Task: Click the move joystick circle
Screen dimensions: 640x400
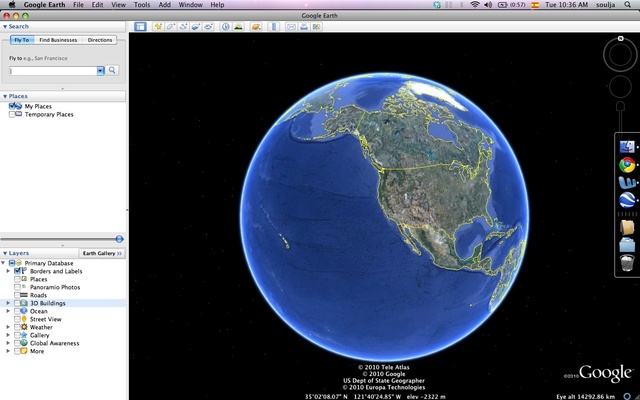Action: pyautogui.click(x=620, y=86)
